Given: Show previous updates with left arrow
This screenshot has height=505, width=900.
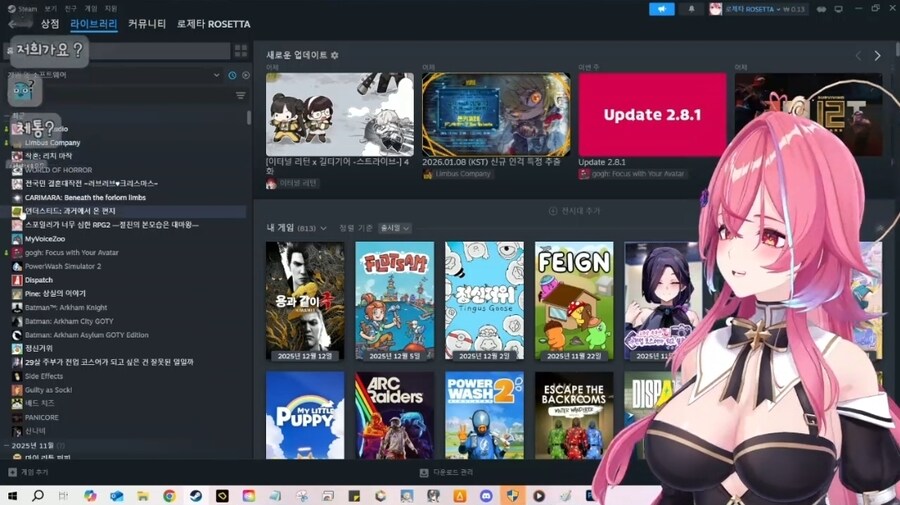Looking at the screenshot, I should click(859, 56).
